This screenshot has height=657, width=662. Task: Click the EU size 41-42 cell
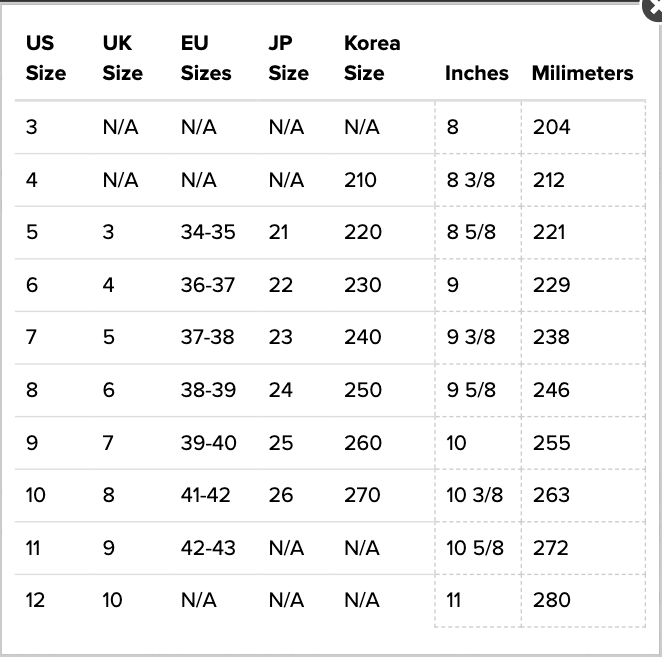point(206,495)
